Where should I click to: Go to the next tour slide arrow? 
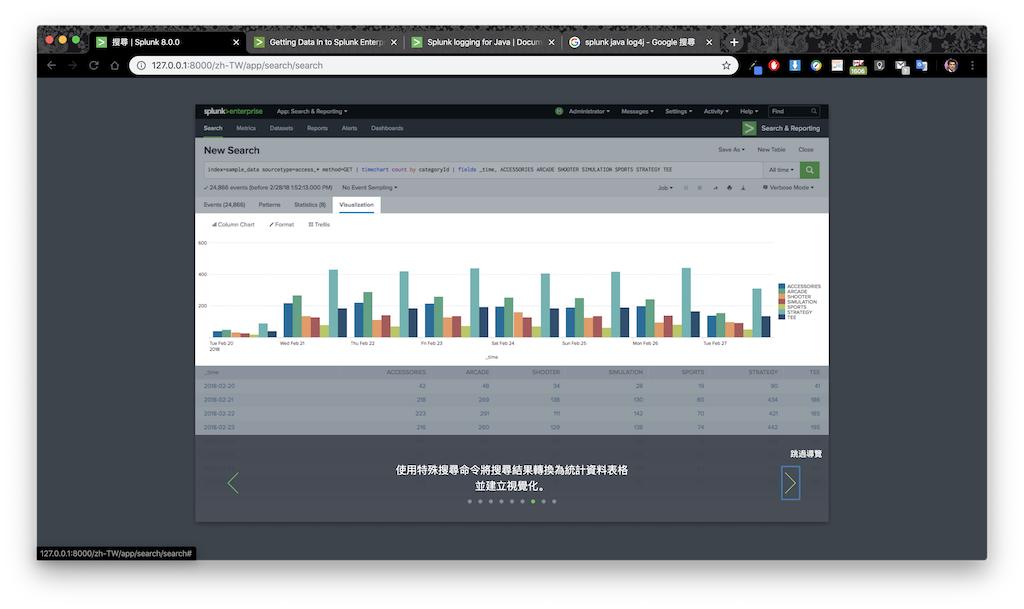pyautogui.click(x=790, y=483)
